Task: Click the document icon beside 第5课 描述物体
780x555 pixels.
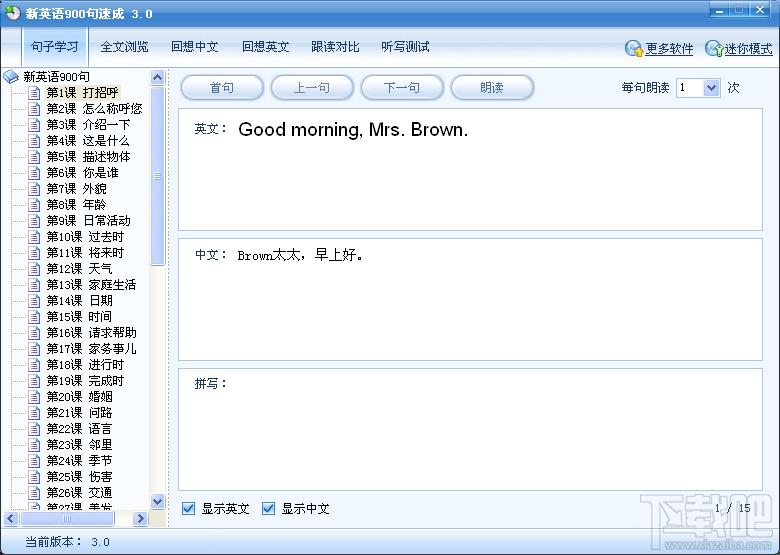Action: click(x=34, y=157)
